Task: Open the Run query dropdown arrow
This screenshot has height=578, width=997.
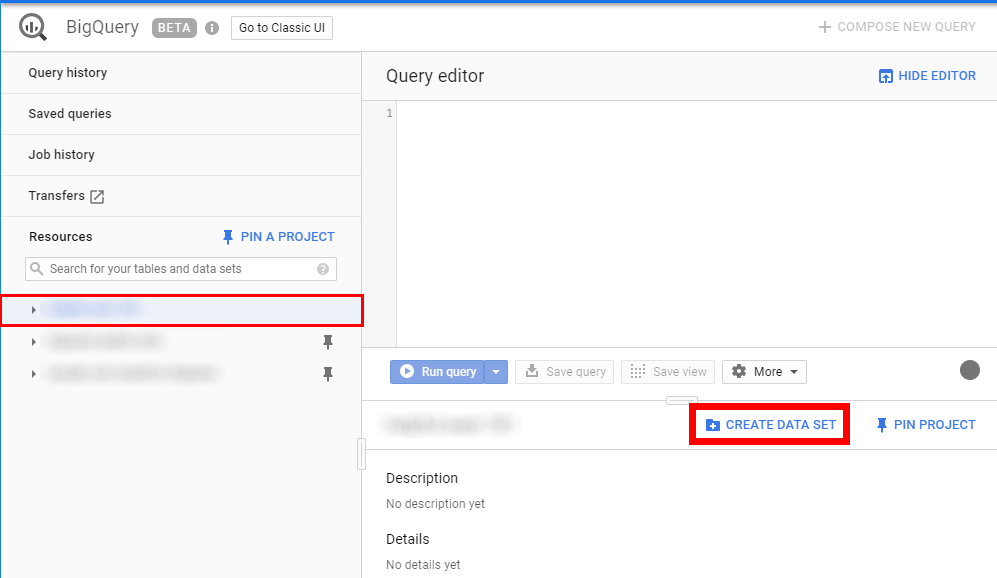Action: [496, 371]
